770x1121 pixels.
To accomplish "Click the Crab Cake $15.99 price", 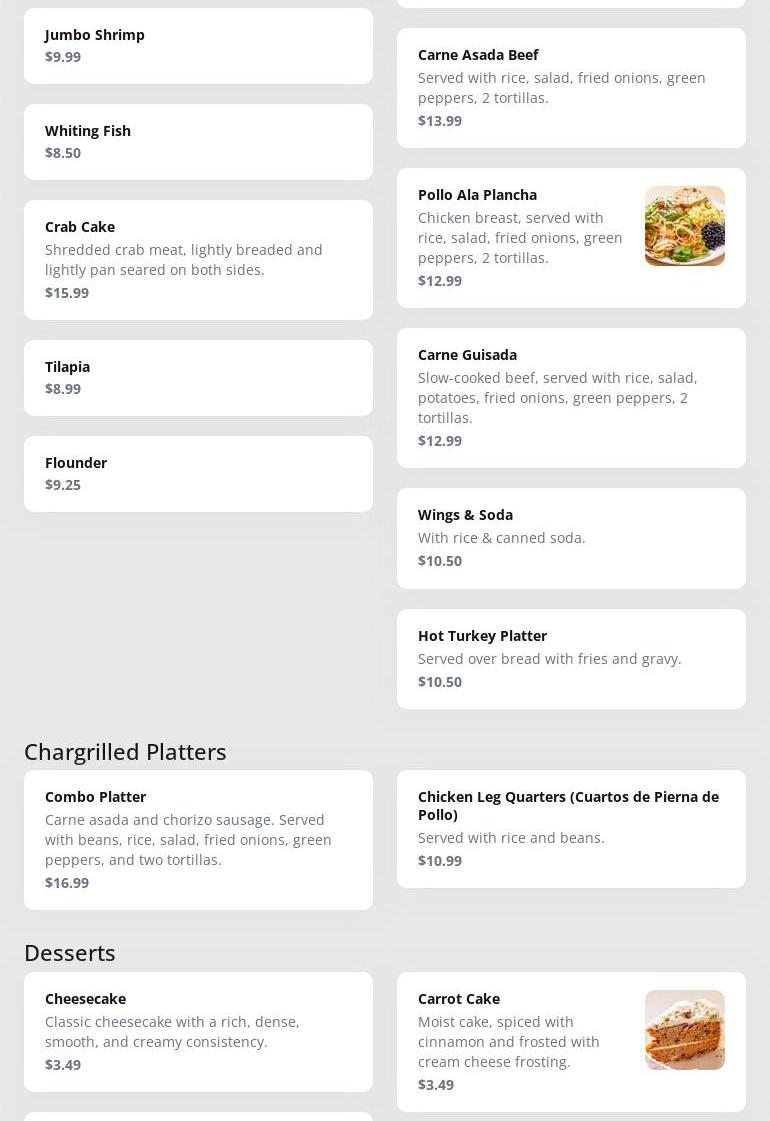I will pyautogui.click(x=67, y=293).
